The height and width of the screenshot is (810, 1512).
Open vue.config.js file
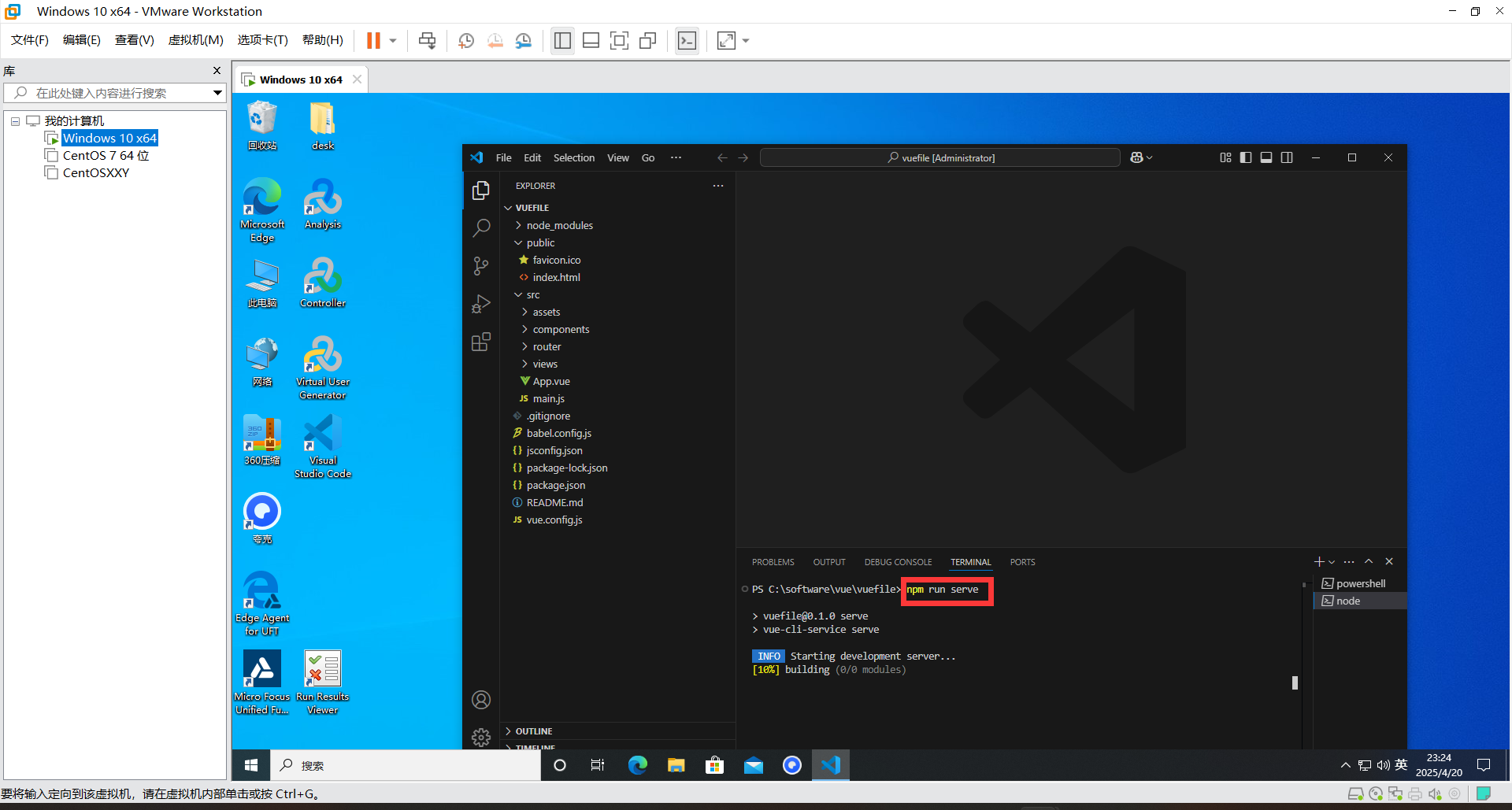pyautogui.click(x=617, y=520)
